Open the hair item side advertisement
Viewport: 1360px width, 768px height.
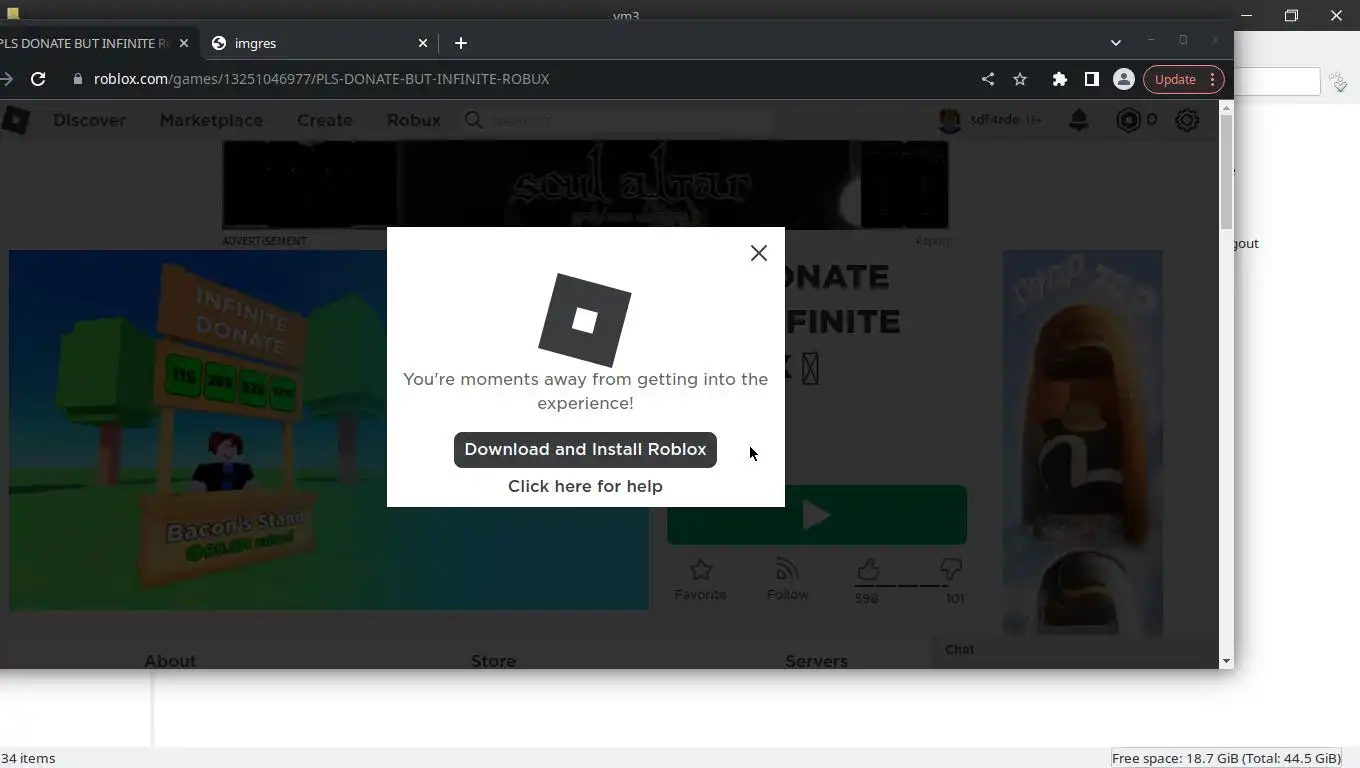point(1083,442)
